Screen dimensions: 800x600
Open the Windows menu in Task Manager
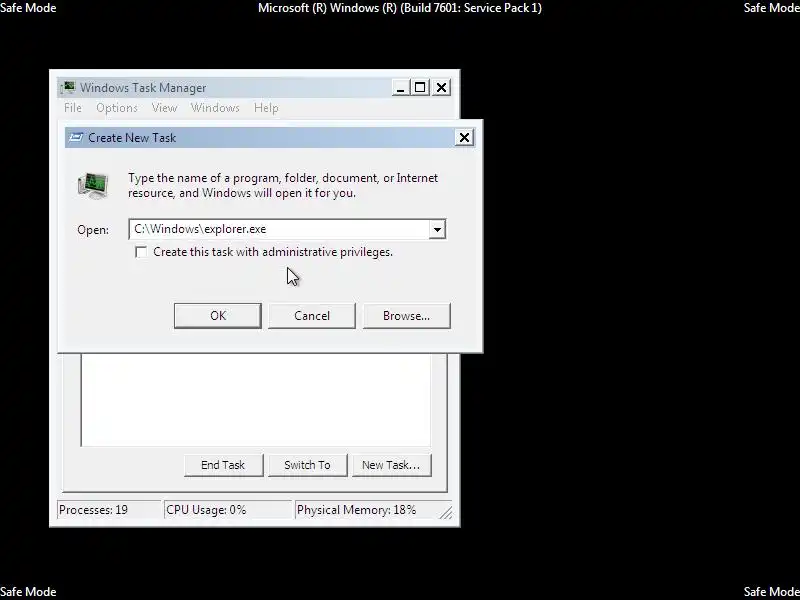coord(215,108)
